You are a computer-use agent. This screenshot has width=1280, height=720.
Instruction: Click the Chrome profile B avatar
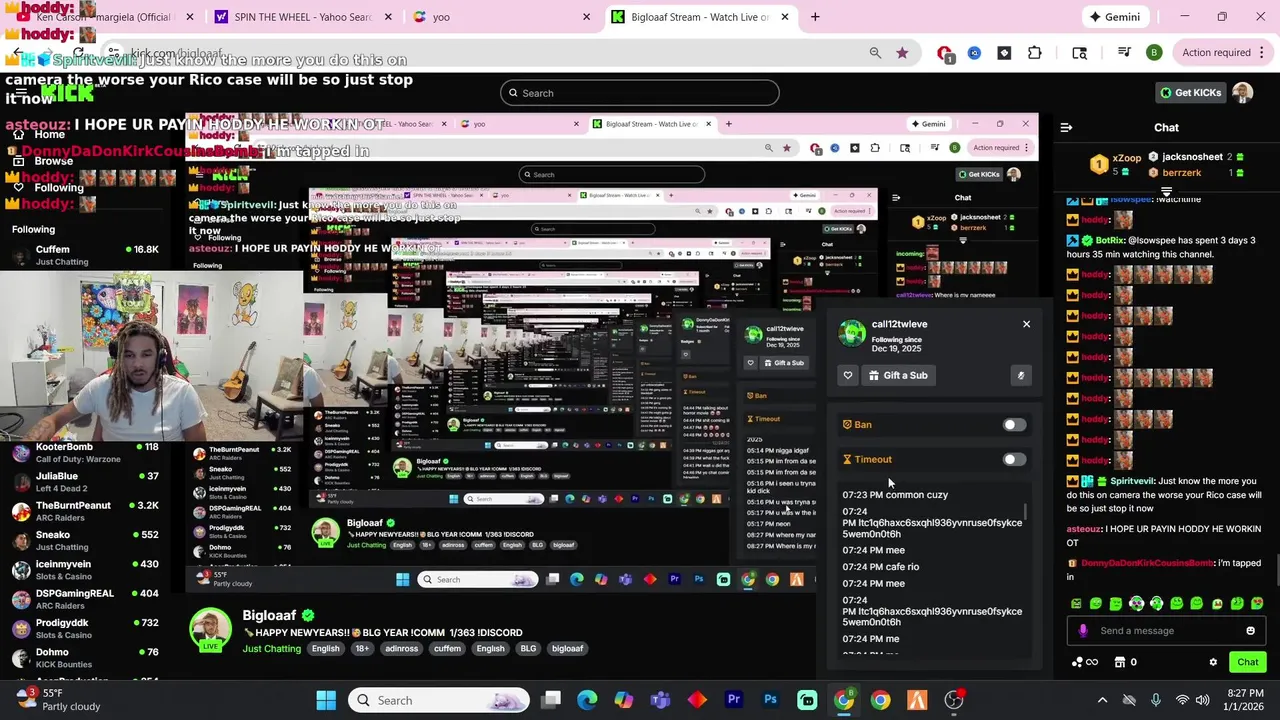click(1154, 53)
